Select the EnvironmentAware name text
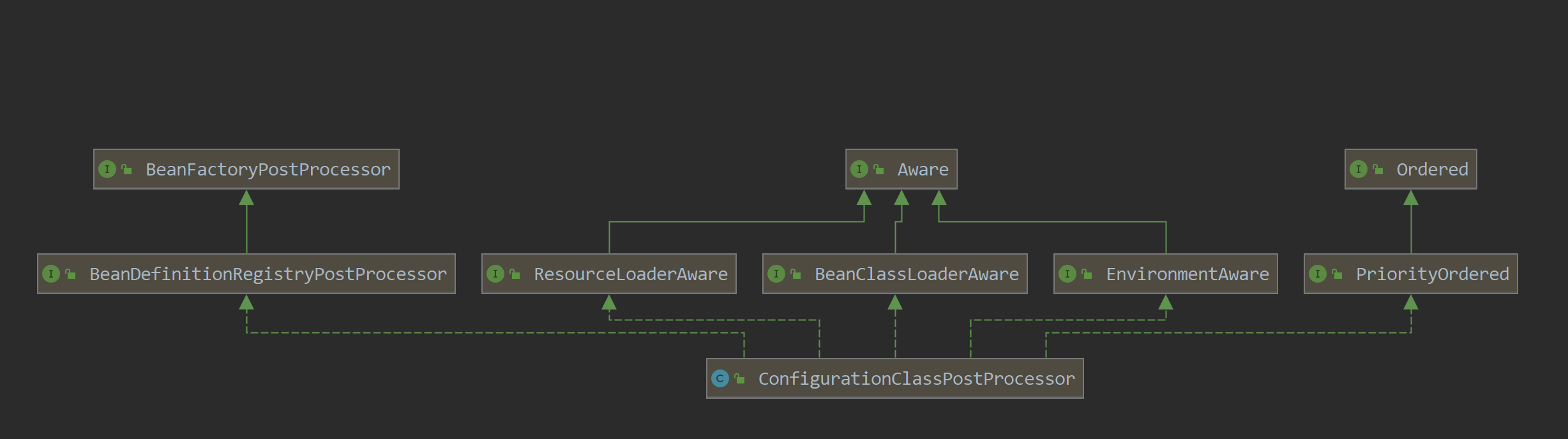The width and height of the screenshot is (1568, 439). (1187, 274)
